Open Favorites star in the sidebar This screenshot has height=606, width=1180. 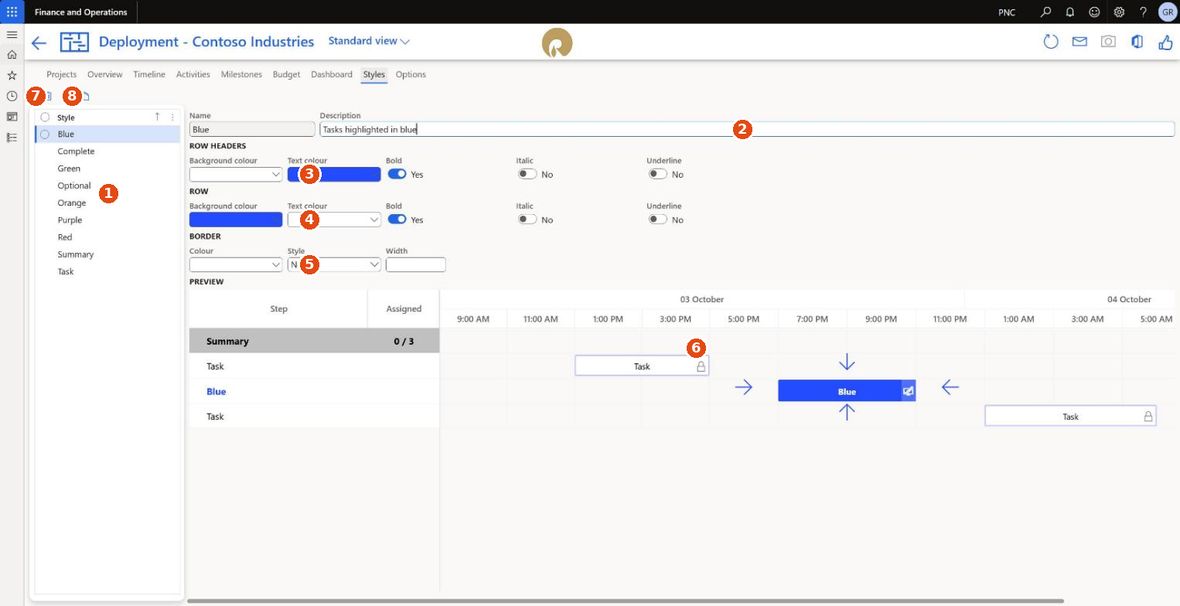12,75
